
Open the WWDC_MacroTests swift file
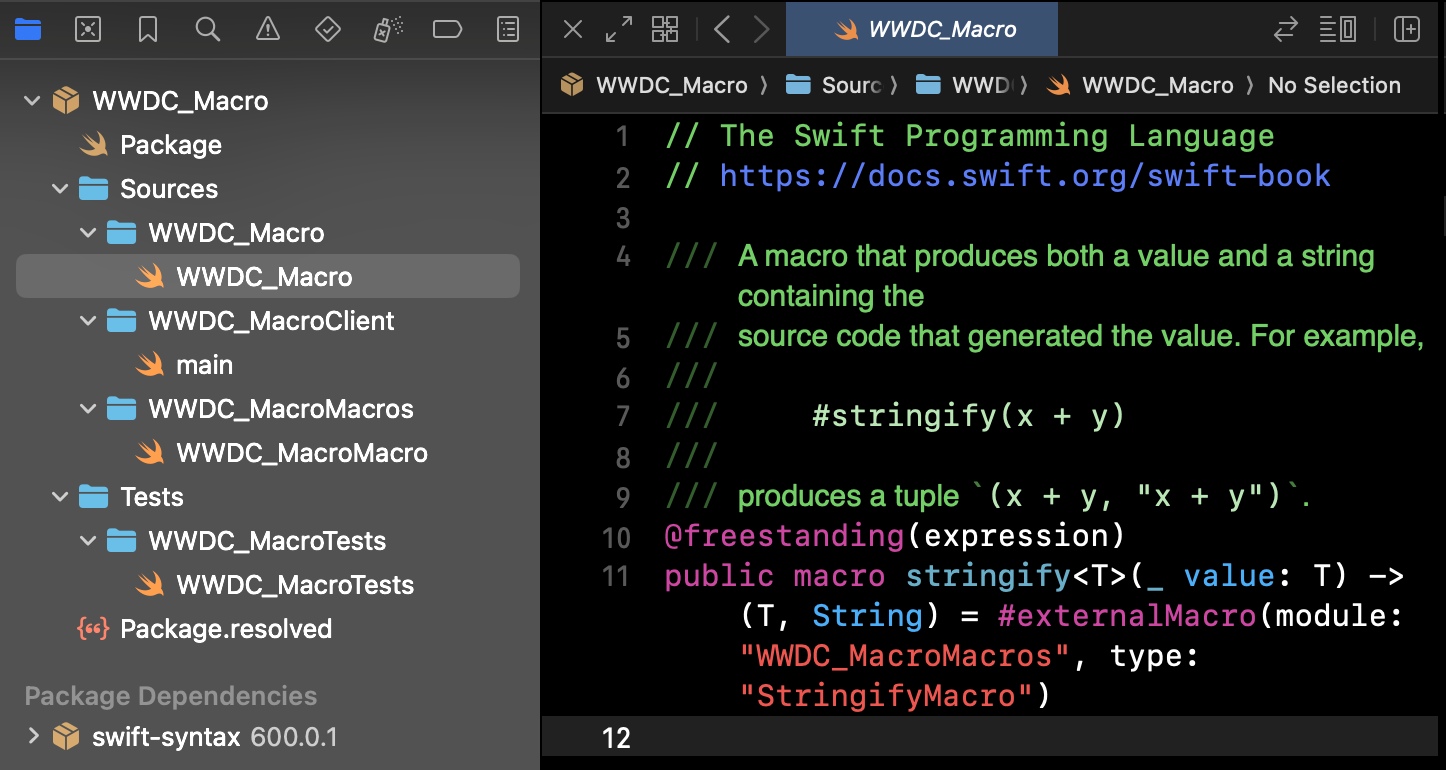point(268,585)
